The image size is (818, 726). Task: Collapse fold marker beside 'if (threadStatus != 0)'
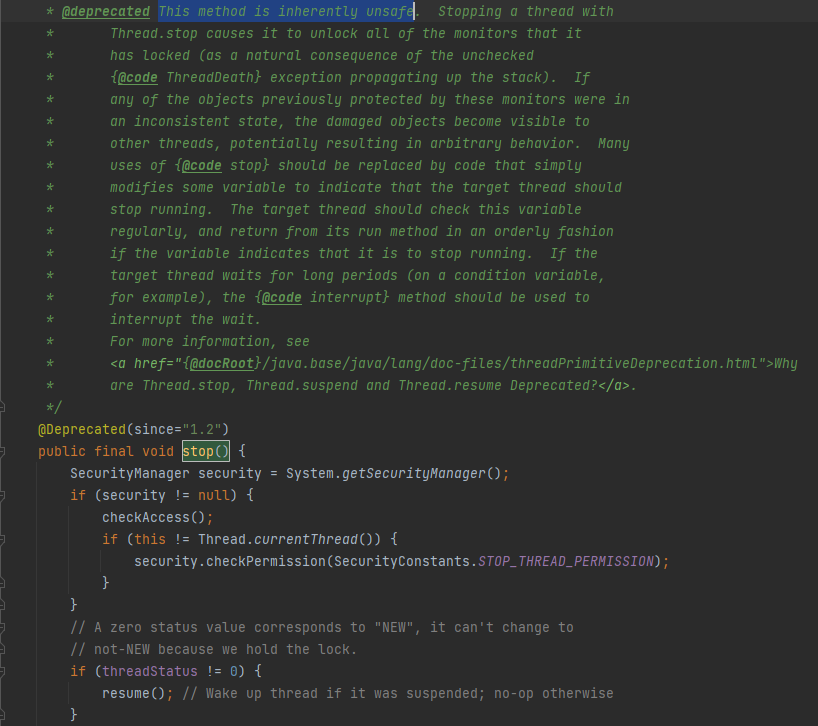point(2,671)
